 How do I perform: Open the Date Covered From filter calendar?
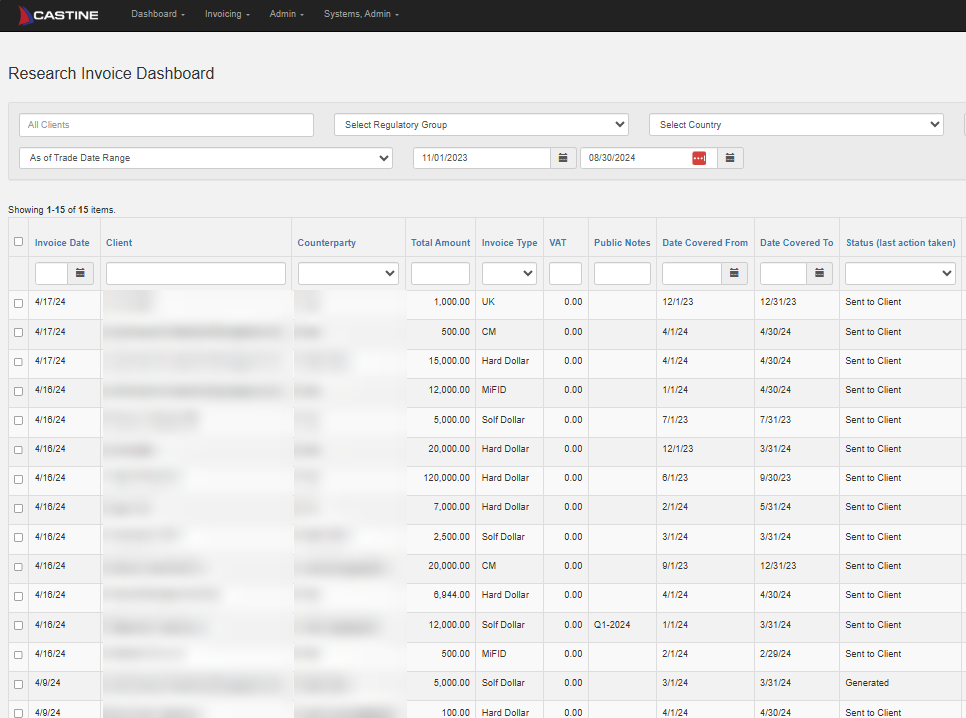coord(734,273)
